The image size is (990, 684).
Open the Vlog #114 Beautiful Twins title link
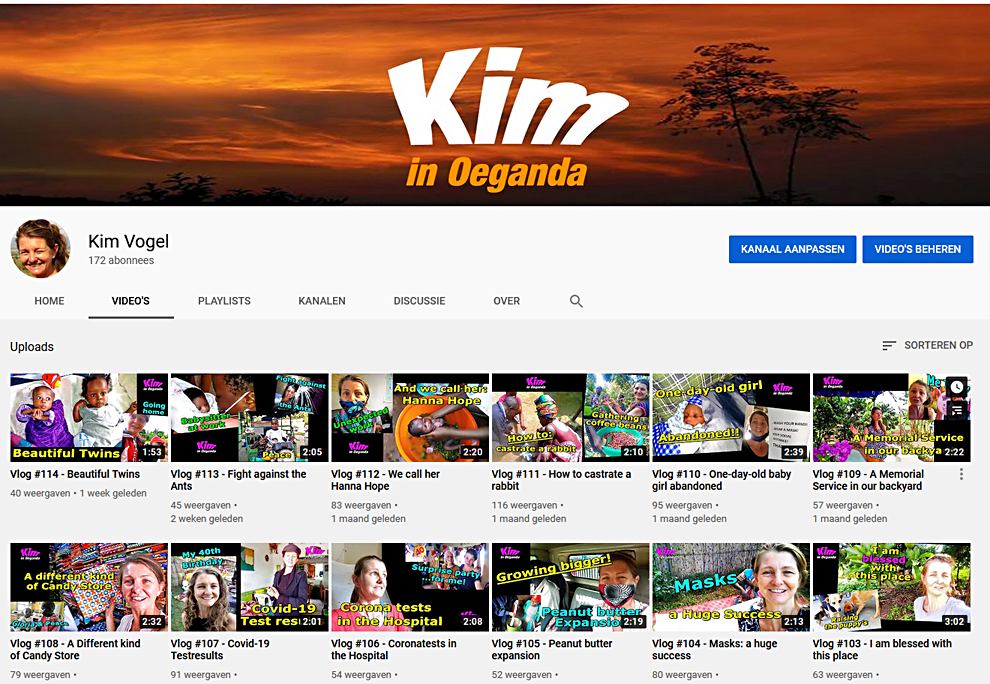tap(75, 474)
